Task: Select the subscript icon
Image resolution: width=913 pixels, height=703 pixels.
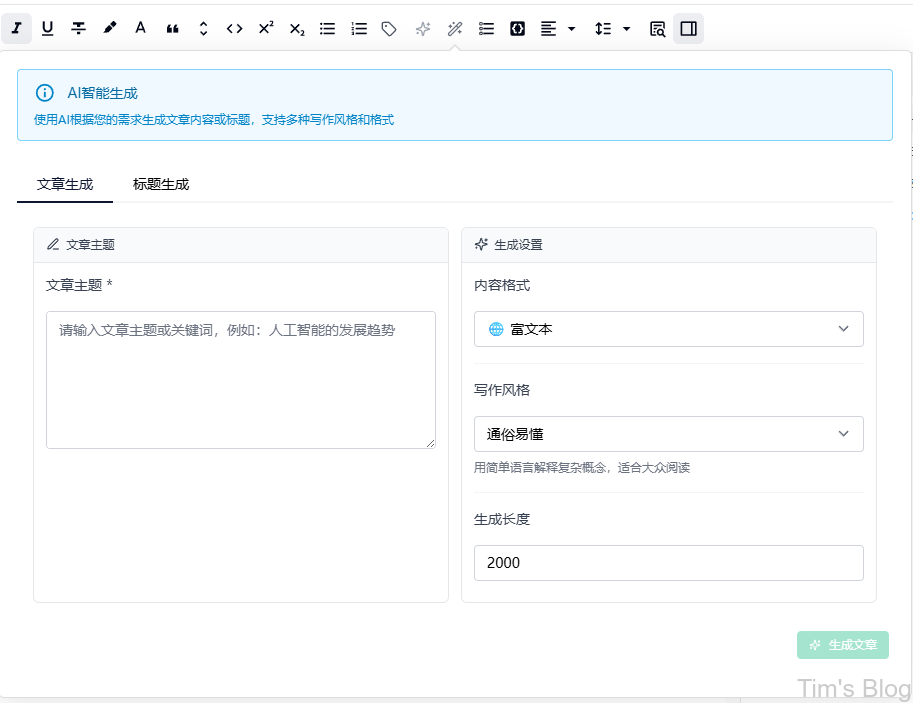Action: click(296, 28)
